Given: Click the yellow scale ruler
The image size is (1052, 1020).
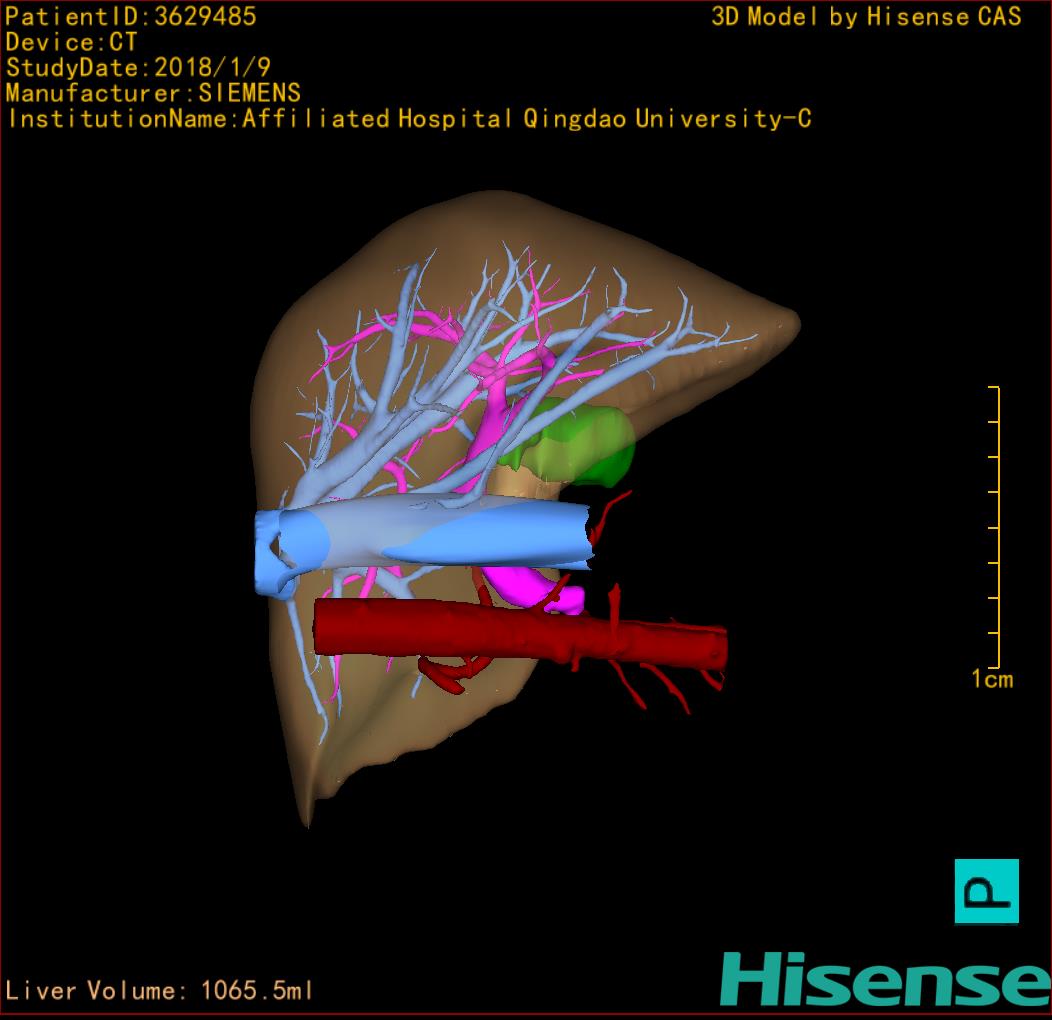Looking at the screenshot, I should [994, 527].
